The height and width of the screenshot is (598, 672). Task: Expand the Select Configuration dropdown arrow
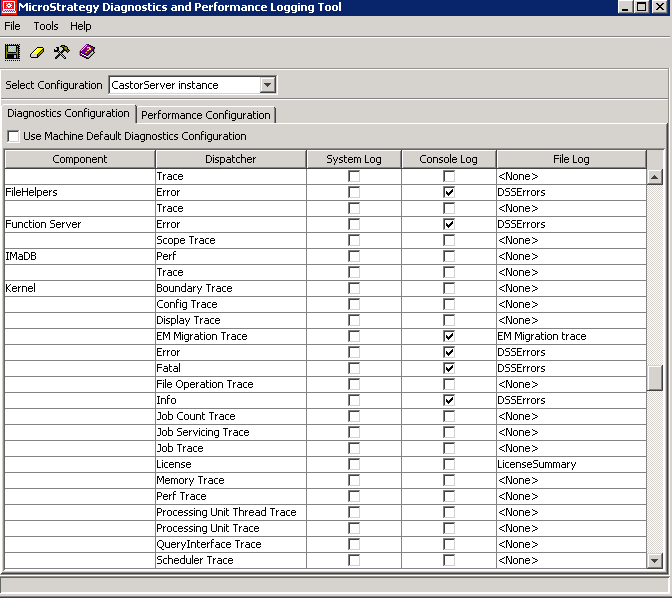click(x=267, y=85)
